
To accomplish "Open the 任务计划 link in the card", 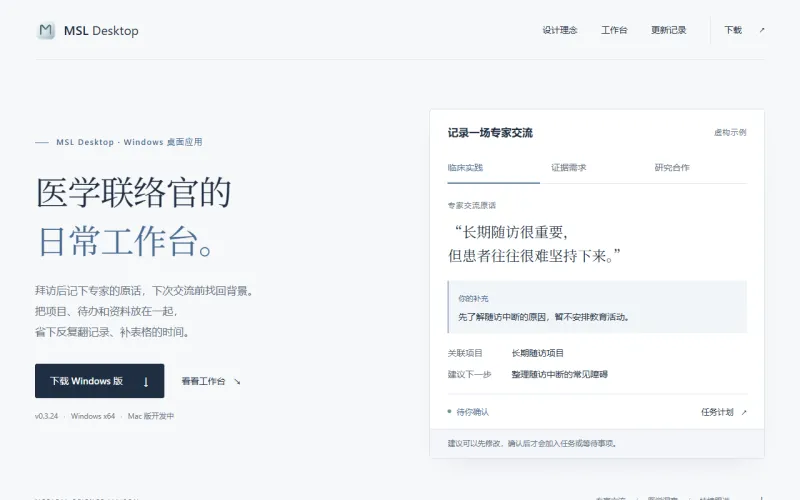I will (723, 412).
